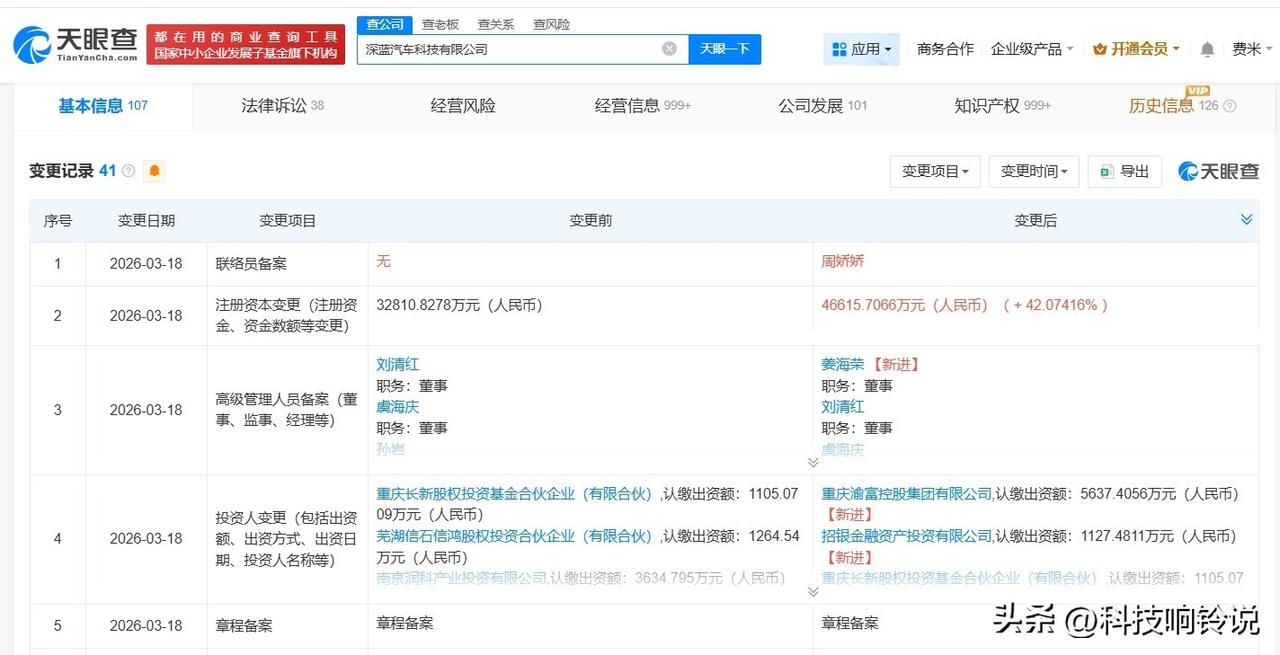Open the help question mark near 变更记录
The width and height of the screenshot is (1280, 655).
click(129, 170)
